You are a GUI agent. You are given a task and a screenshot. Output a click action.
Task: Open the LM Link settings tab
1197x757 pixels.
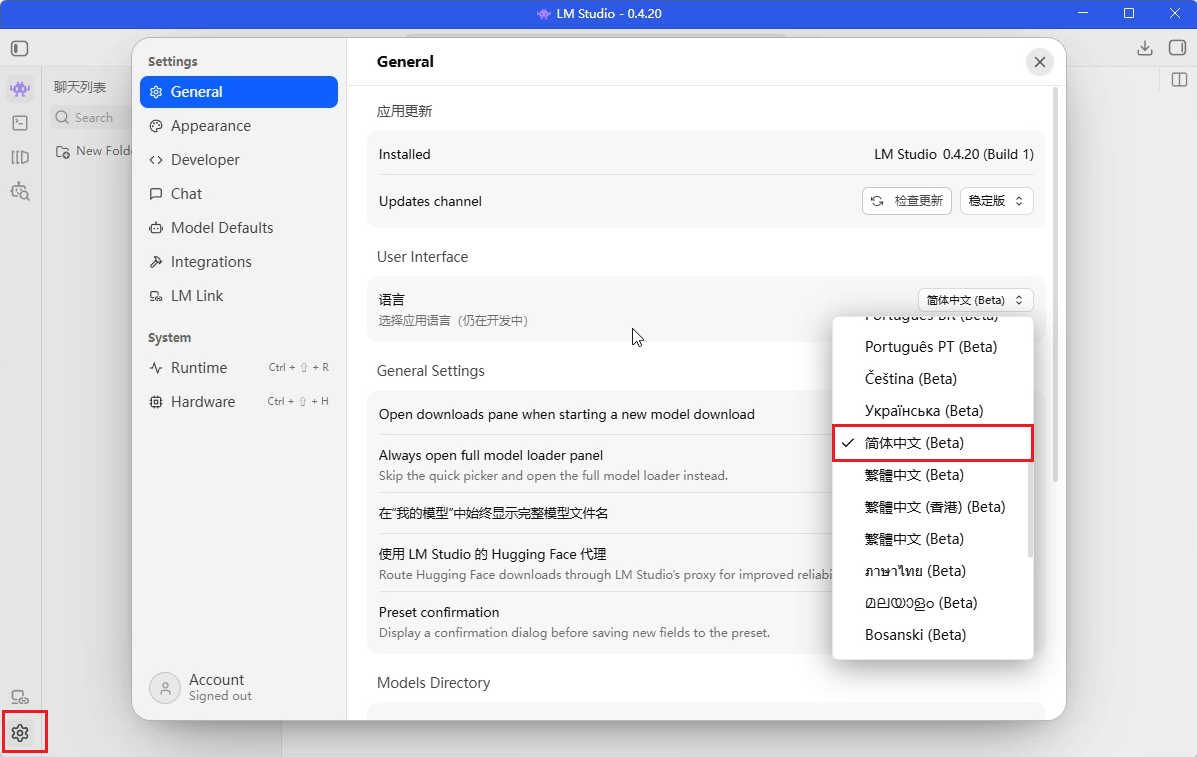pos(239,295)
